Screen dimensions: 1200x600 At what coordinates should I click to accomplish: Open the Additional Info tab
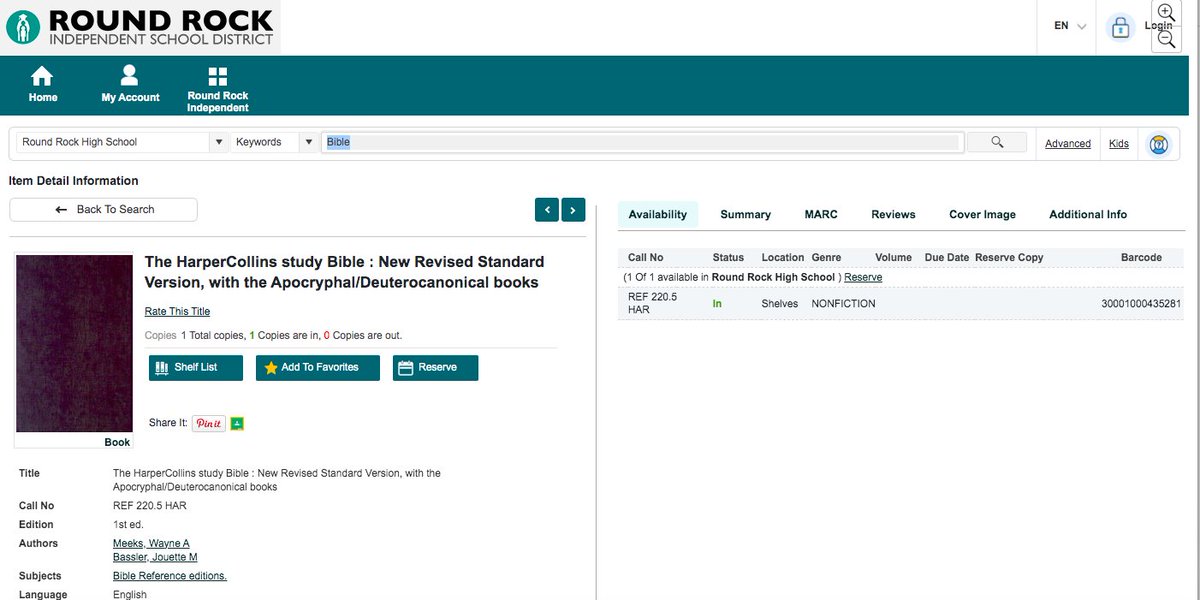(x=1088, y=214)
